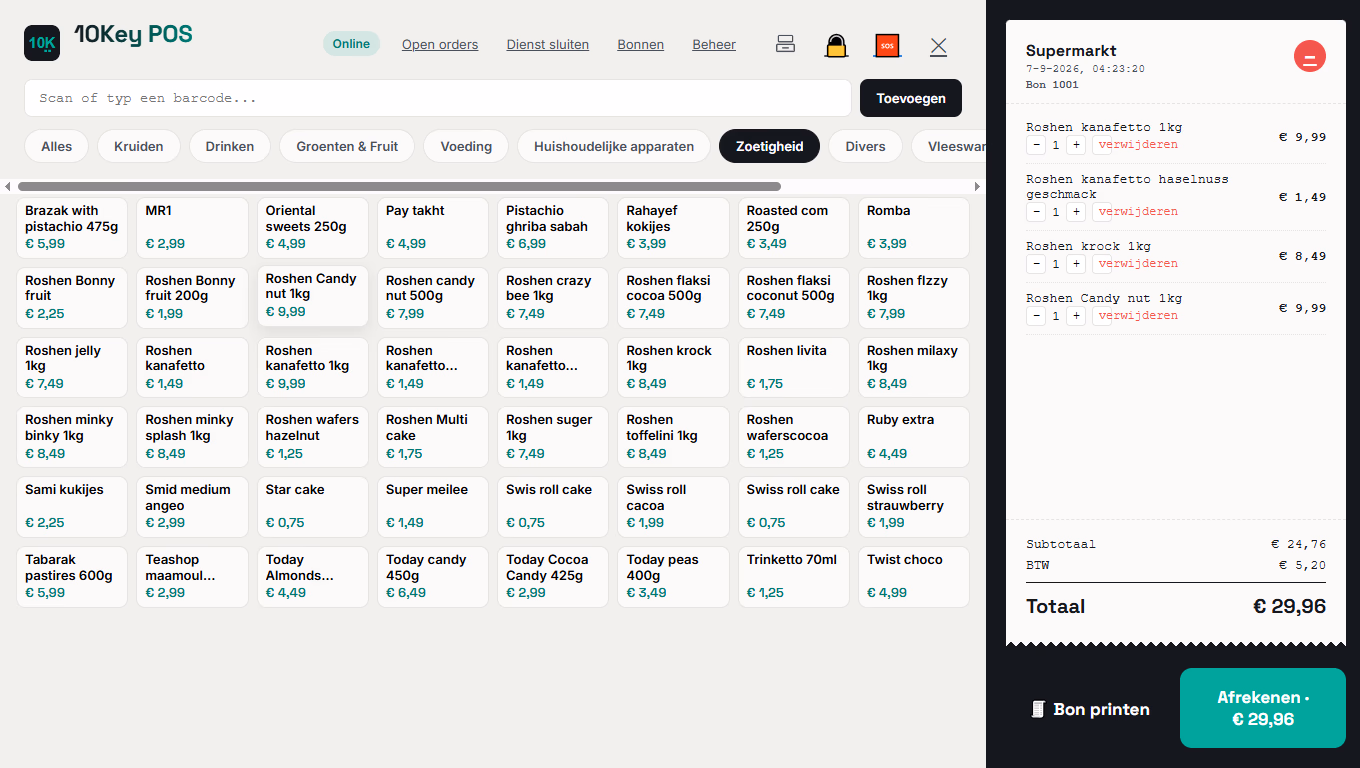Screen dimensions: 1360x768
Task: Add Roshen toffelini 1kg product
Action: 674,437
